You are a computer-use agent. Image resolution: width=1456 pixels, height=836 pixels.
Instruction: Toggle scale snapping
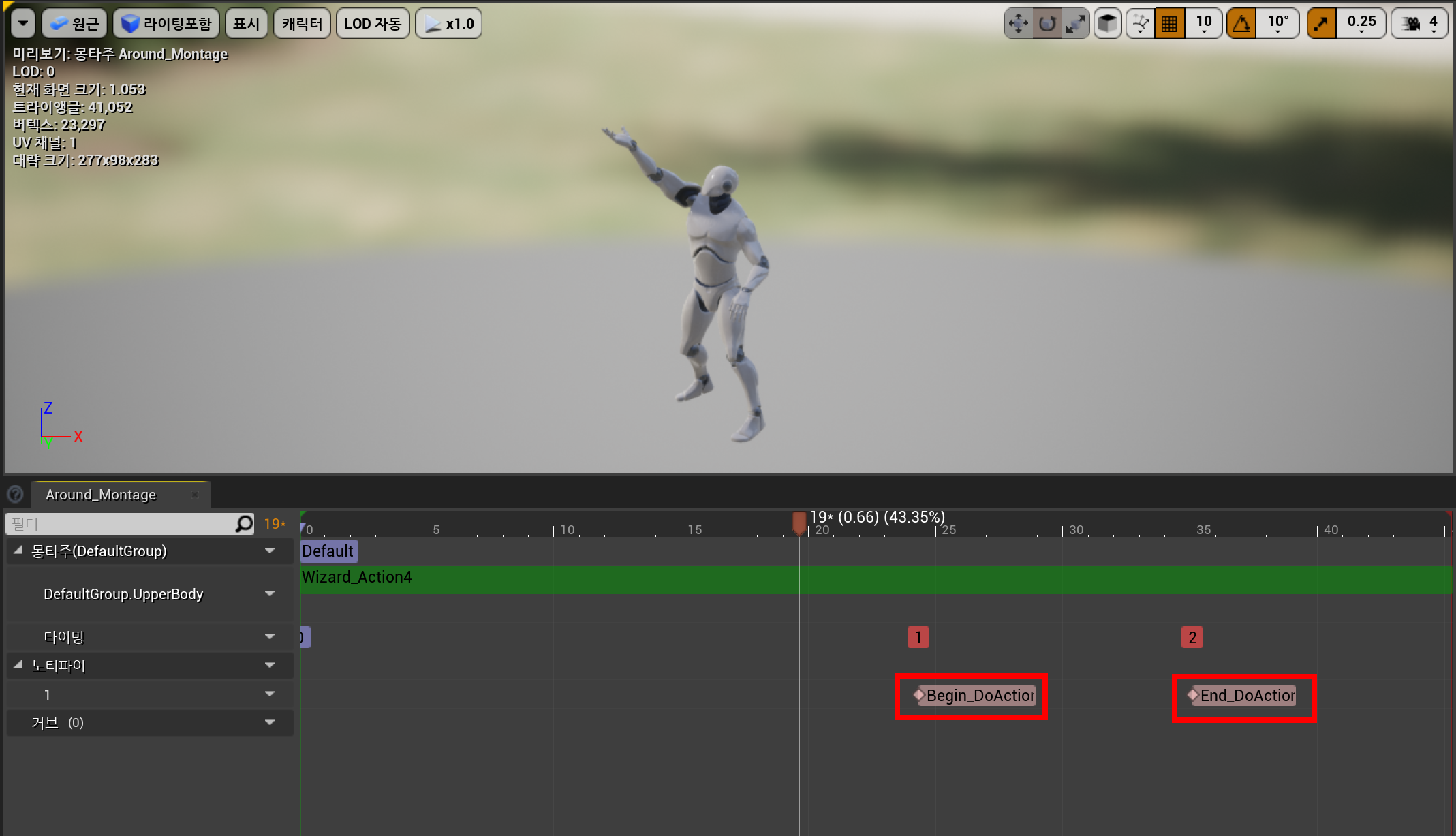click(1321, 24)
